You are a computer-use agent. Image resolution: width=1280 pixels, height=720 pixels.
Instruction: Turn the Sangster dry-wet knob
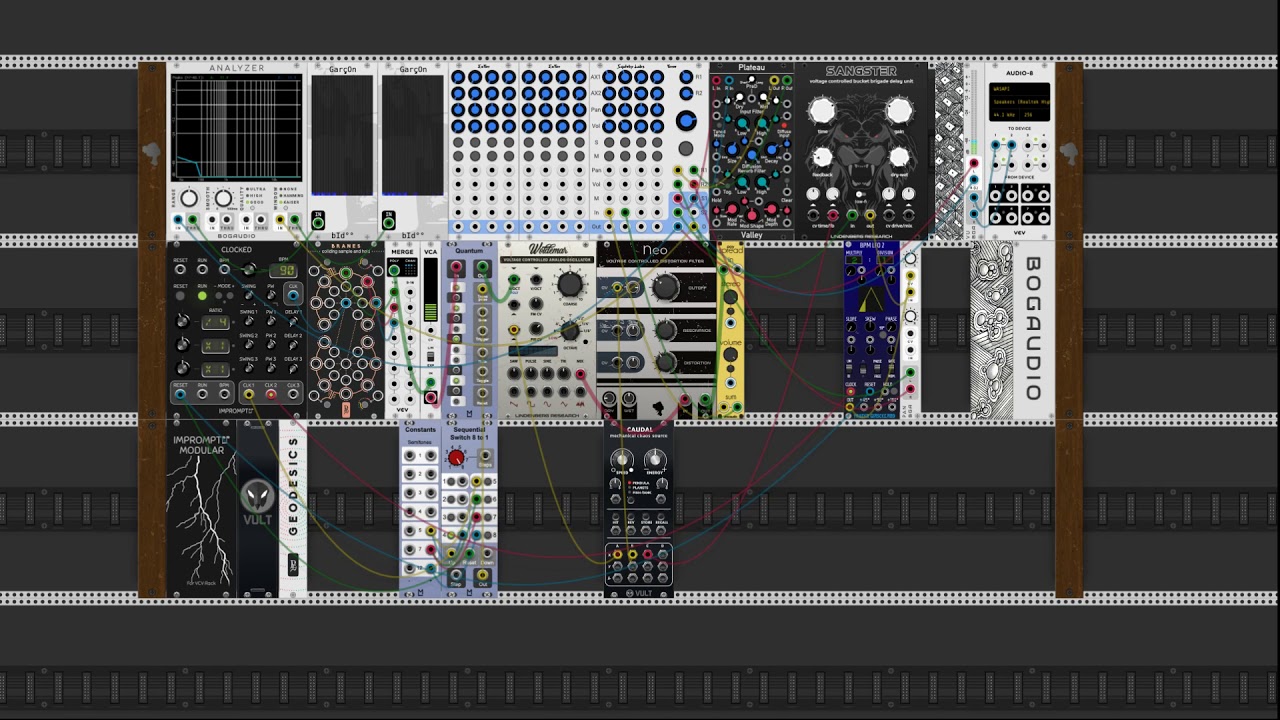point(899,157)
